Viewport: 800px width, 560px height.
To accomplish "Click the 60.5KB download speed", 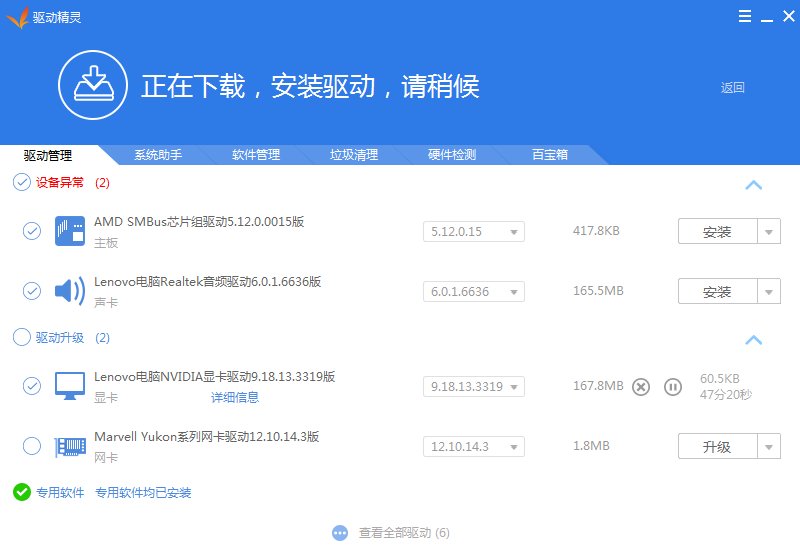I will [719, 378].
